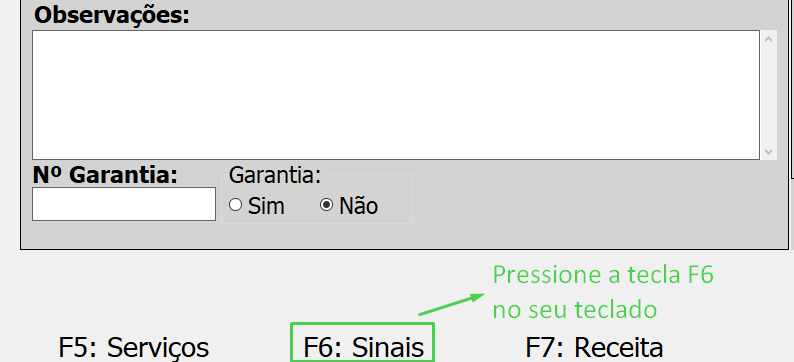Viewport: 794px width, 362px height.
Task: Click the Nº Garantia label
Action: pos(105,175)
